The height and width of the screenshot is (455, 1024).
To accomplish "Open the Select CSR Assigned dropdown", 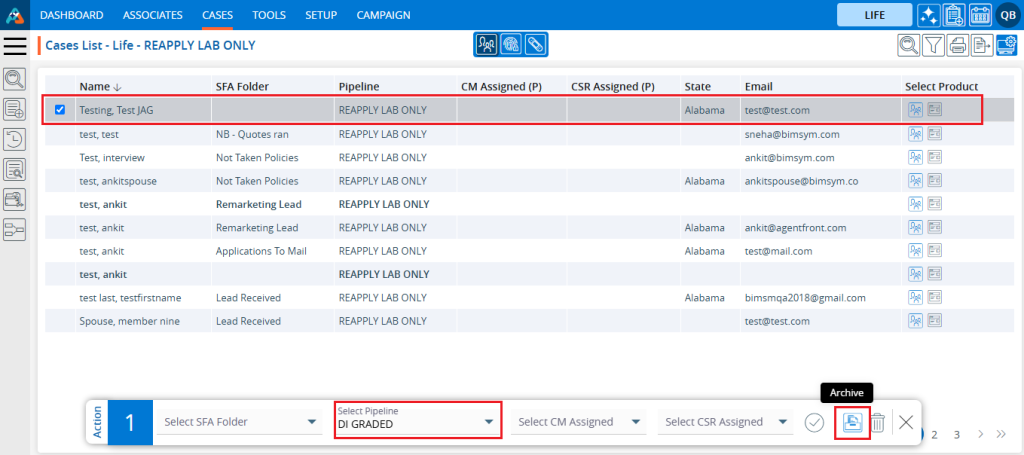I will (x=726, y=422).
